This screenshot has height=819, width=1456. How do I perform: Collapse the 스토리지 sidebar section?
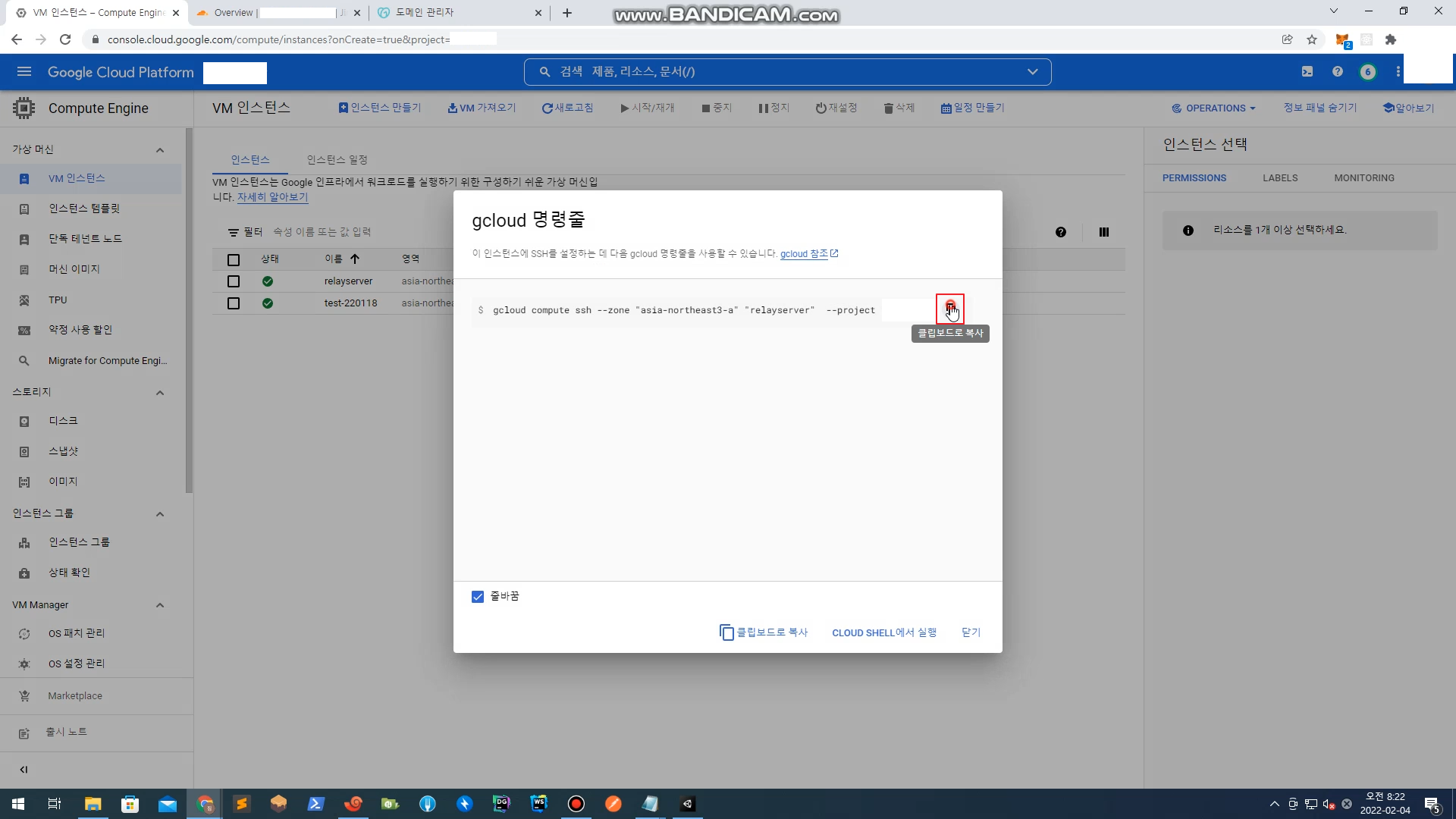point(160,393)
